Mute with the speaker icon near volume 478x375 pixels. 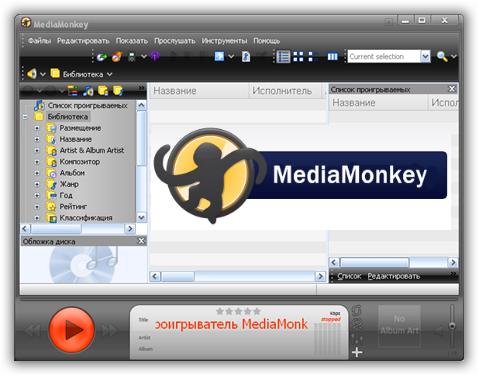pyautogui.click(x=439, y=331)
